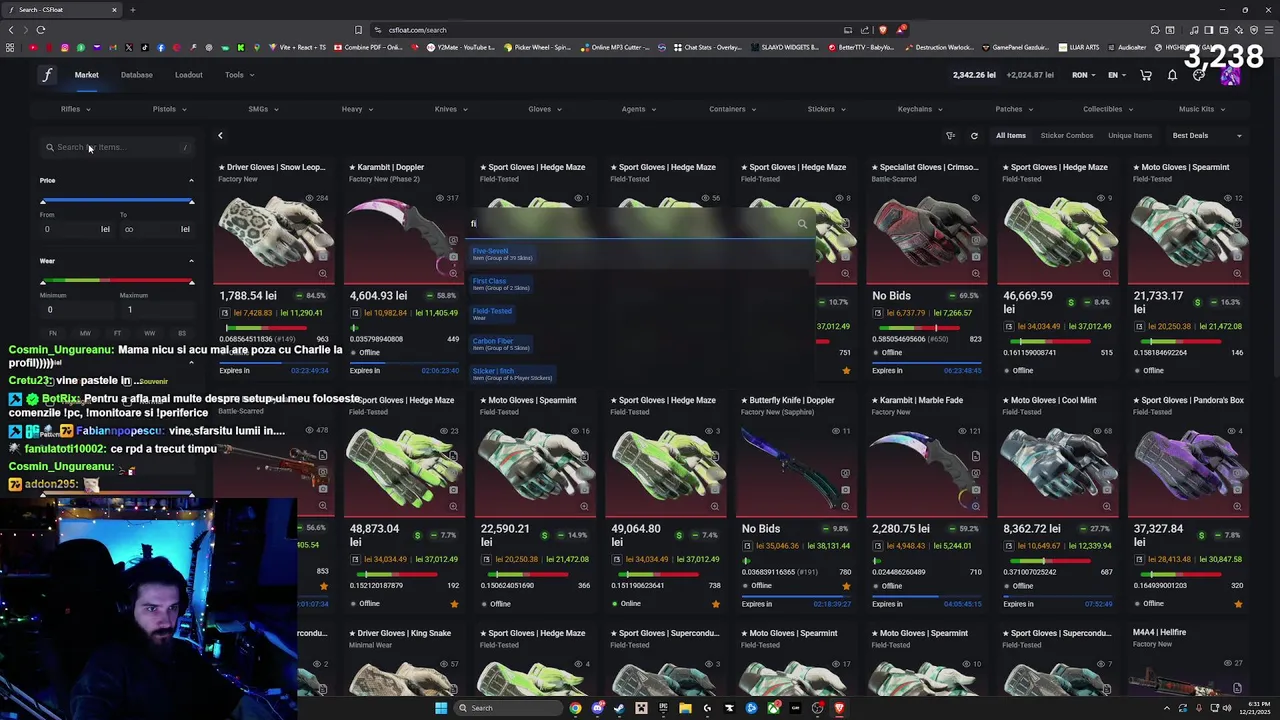Refresh the listings with the reload icon
This screenshot has width=1280, height=720.
[x=974, y=136]
